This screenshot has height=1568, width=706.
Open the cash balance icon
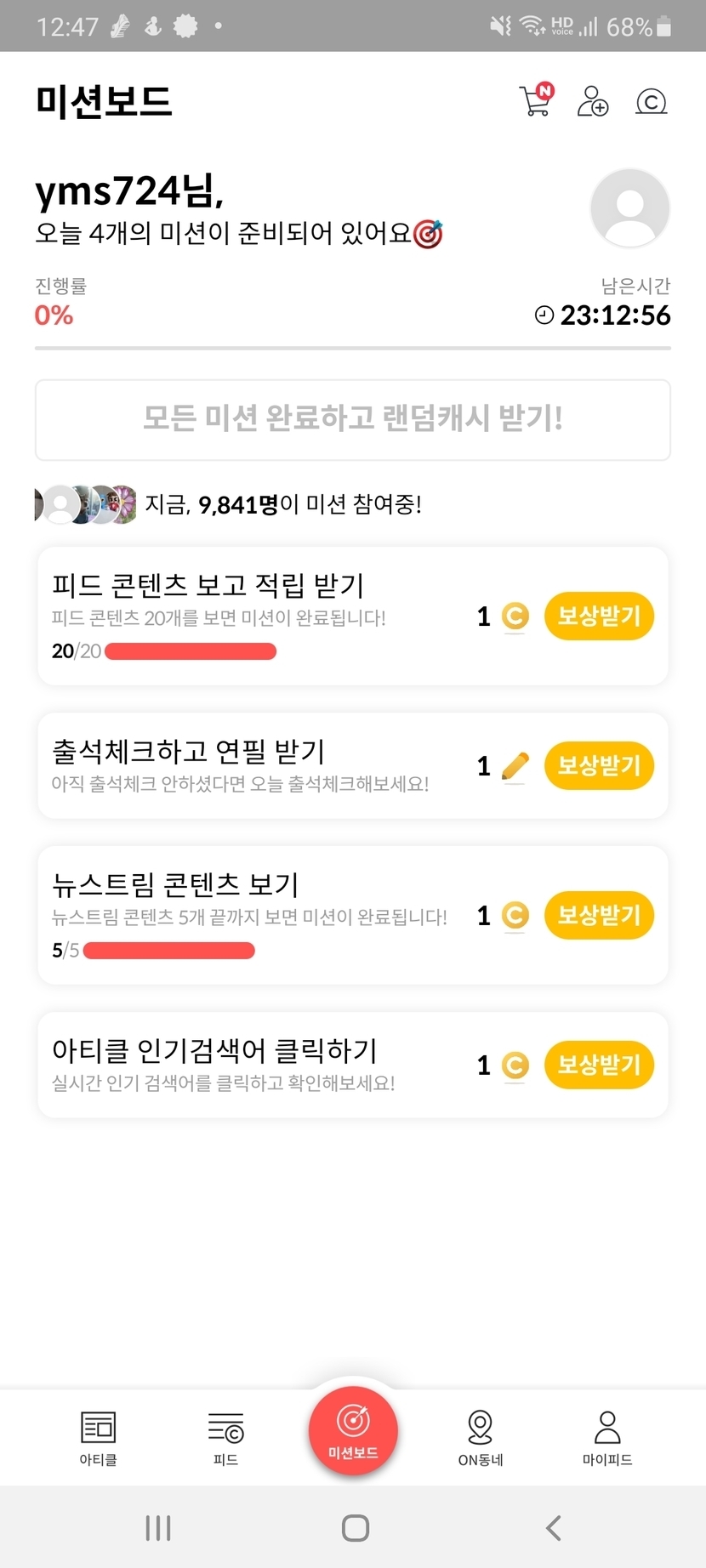[x=651, y=102]
